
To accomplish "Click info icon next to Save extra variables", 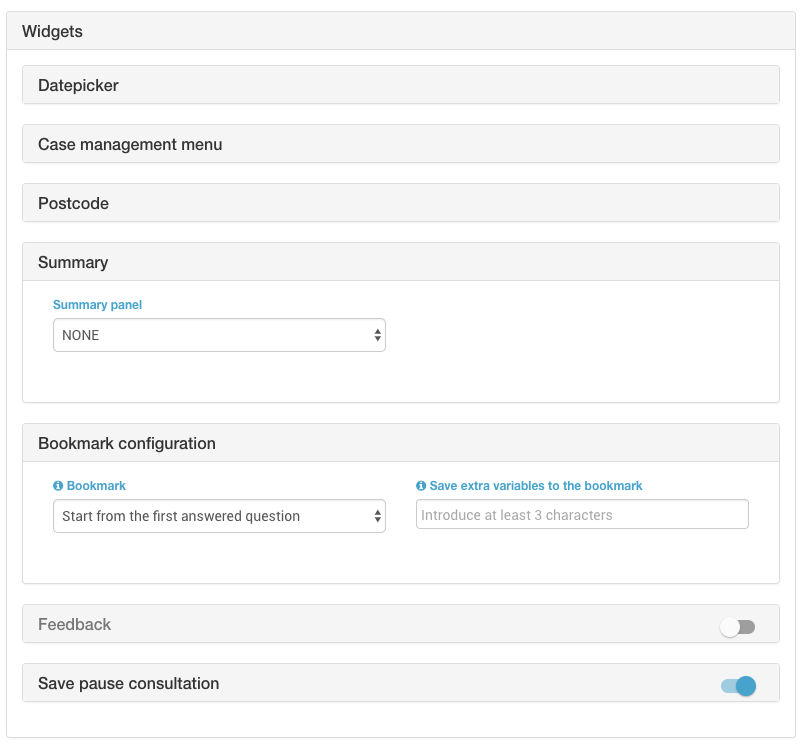I will point(420,486).
